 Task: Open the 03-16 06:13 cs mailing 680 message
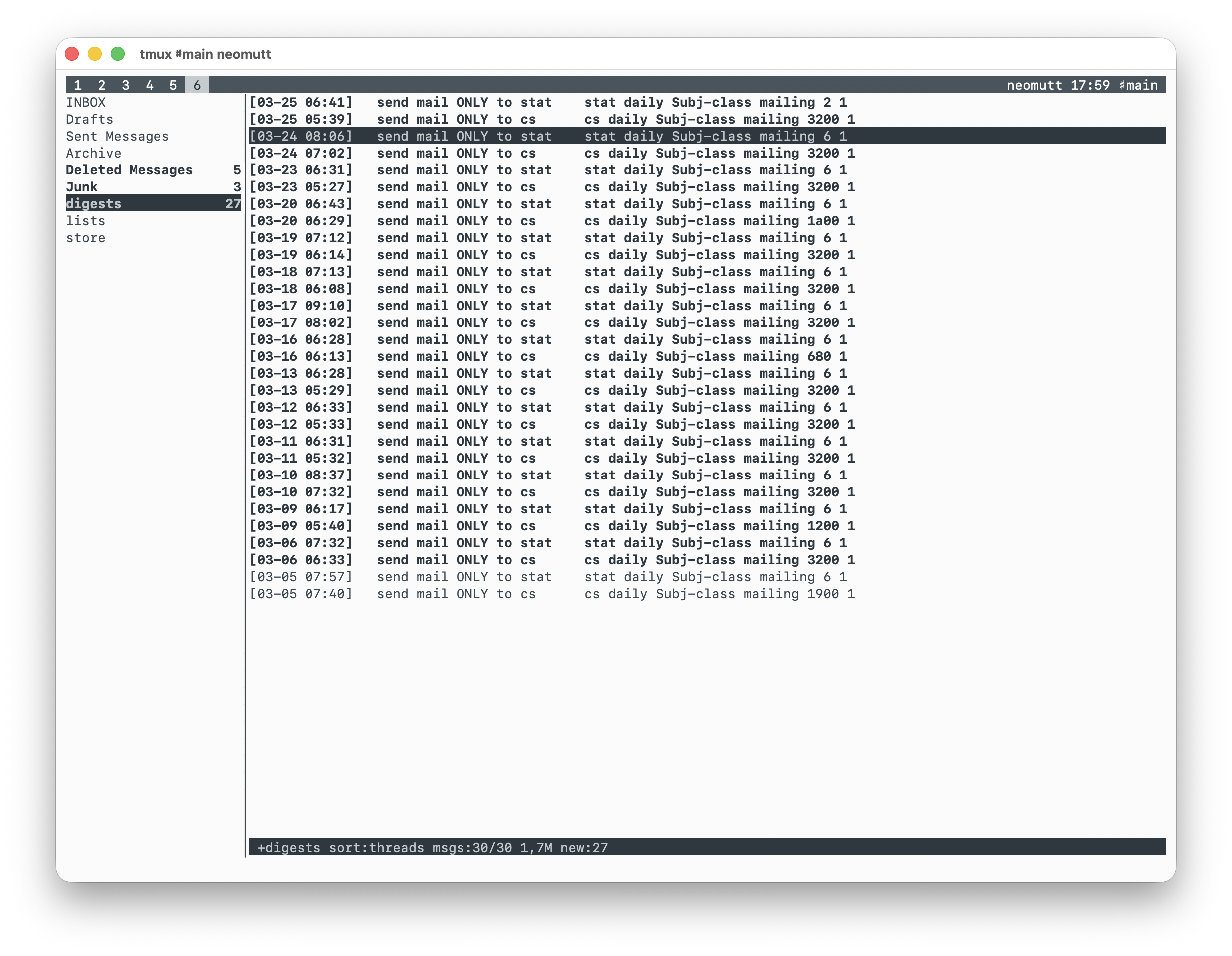547,356
